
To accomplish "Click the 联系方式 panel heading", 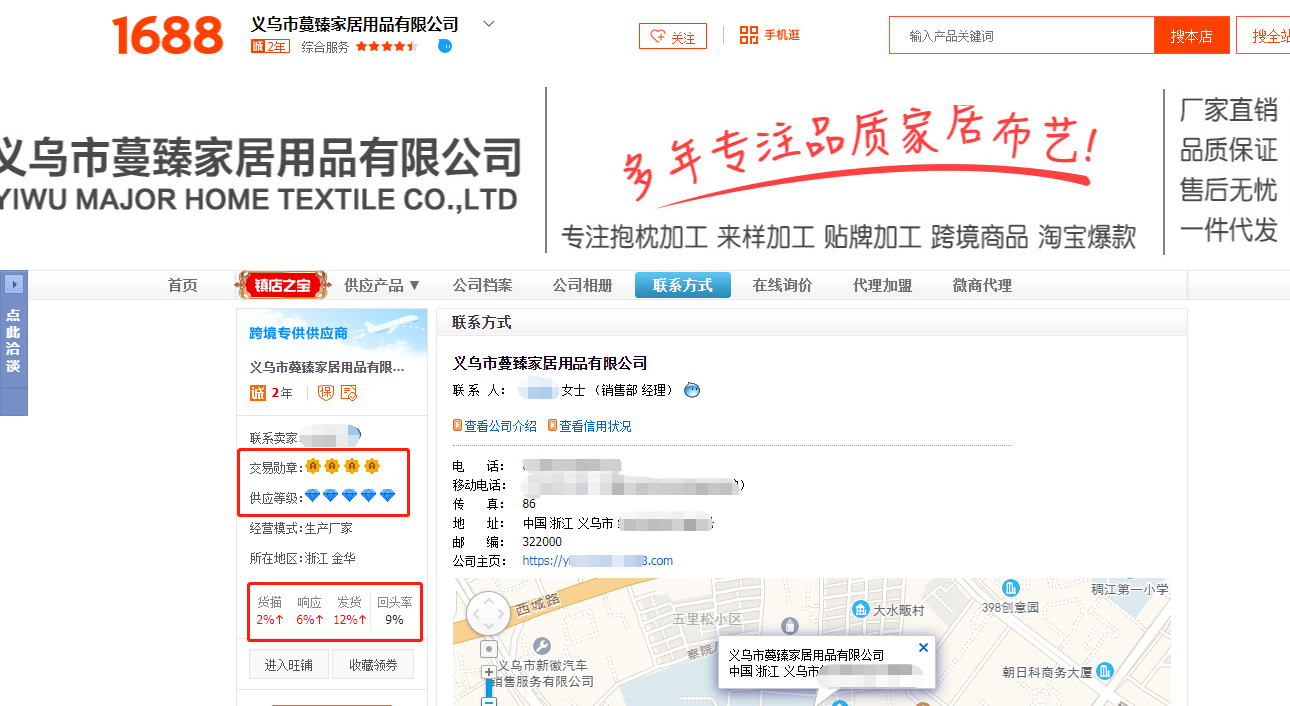I will pyautogui.click(x=481, y=322).
